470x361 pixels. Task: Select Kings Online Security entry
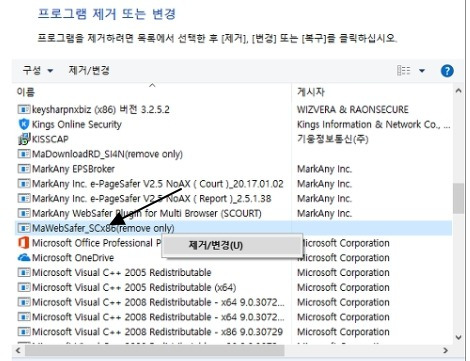tap(77, 124)
